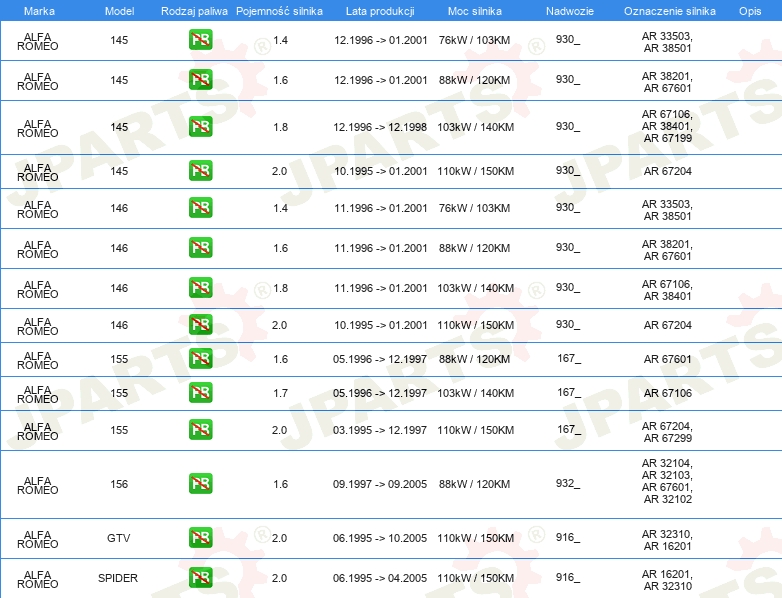Click engine codes AR 67106, AR 38401, AR 67199

pos(667,126)
